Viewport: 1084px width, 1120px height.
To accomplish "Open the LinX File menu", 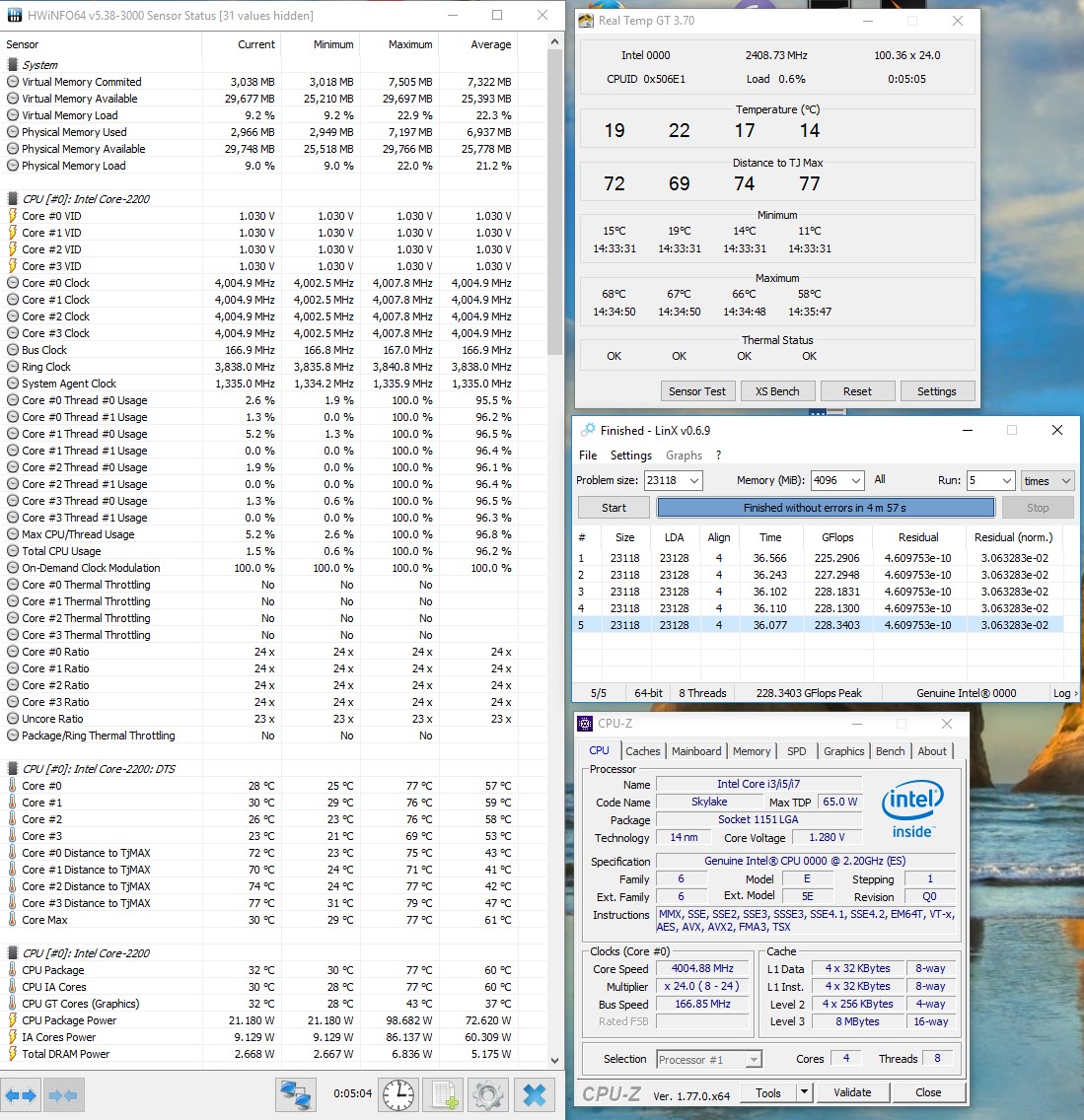I will click(588, 455).
